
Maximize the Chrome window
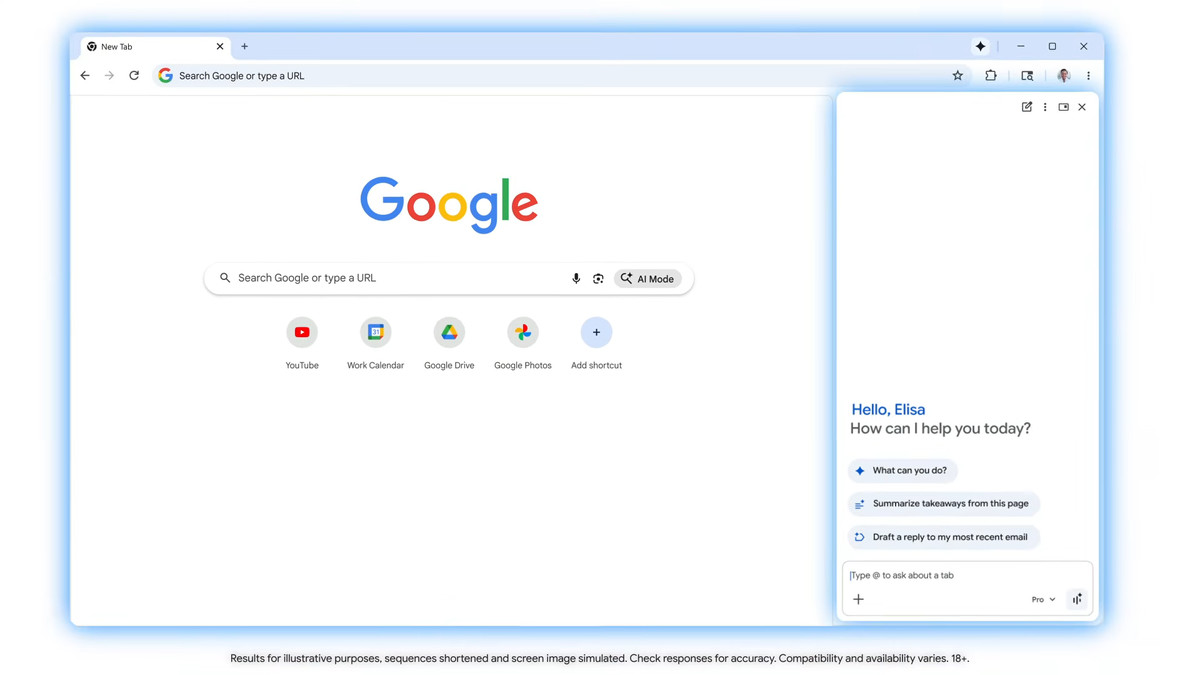[x=1052, y=46]
